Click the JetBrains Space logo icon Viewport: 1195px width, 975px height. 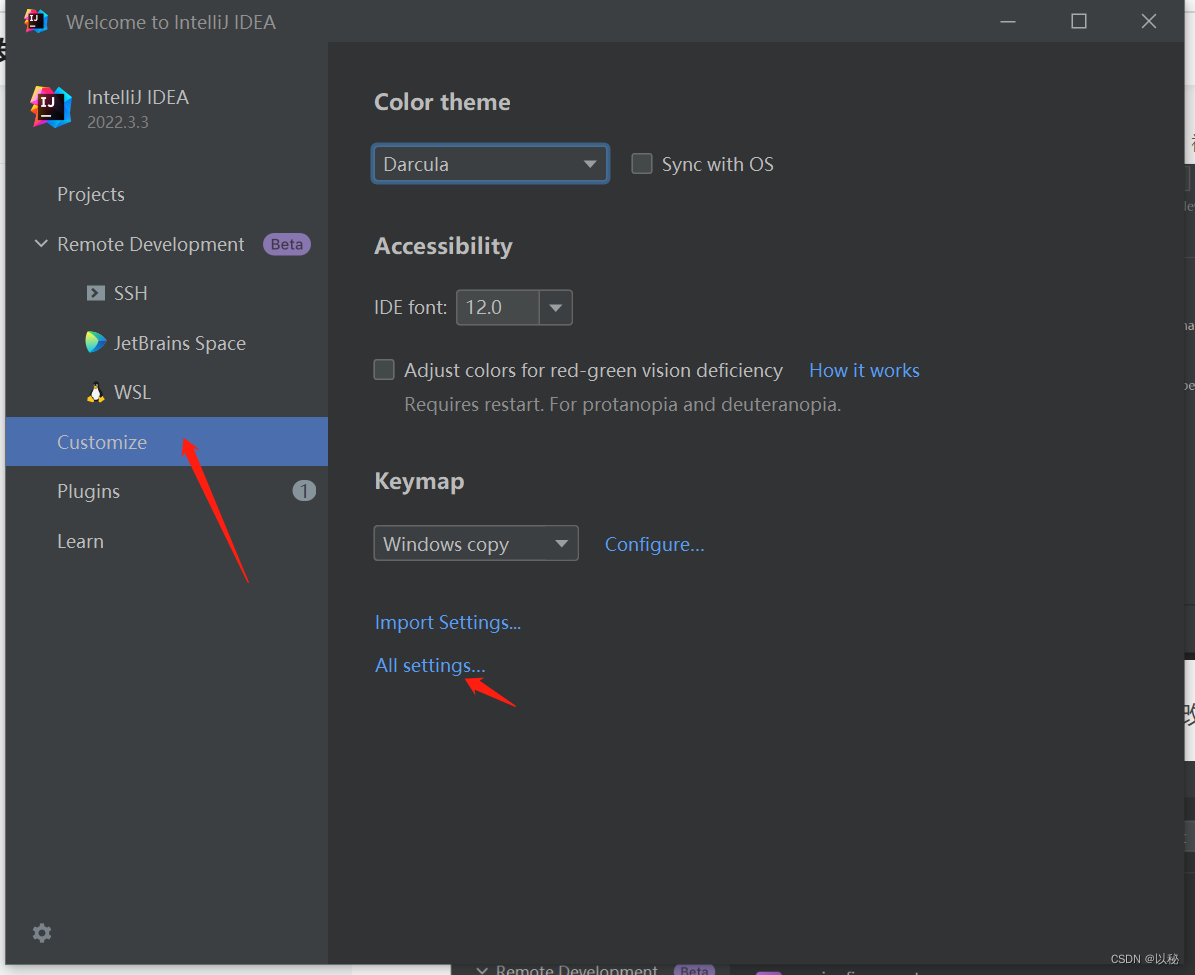pos(95,342)
